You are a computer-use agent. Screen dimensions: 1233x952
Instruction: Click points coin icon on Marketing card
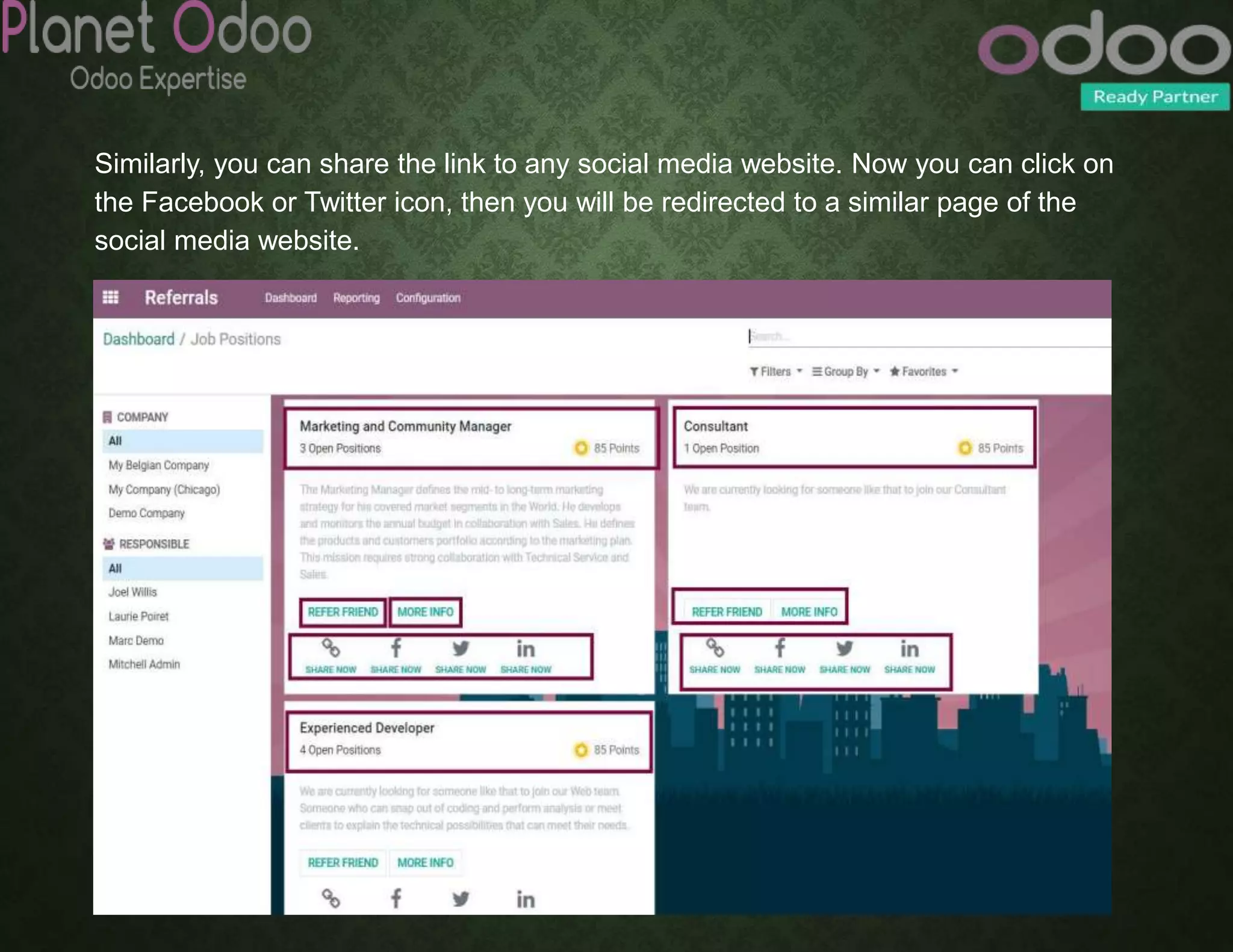tap(581, 448)
